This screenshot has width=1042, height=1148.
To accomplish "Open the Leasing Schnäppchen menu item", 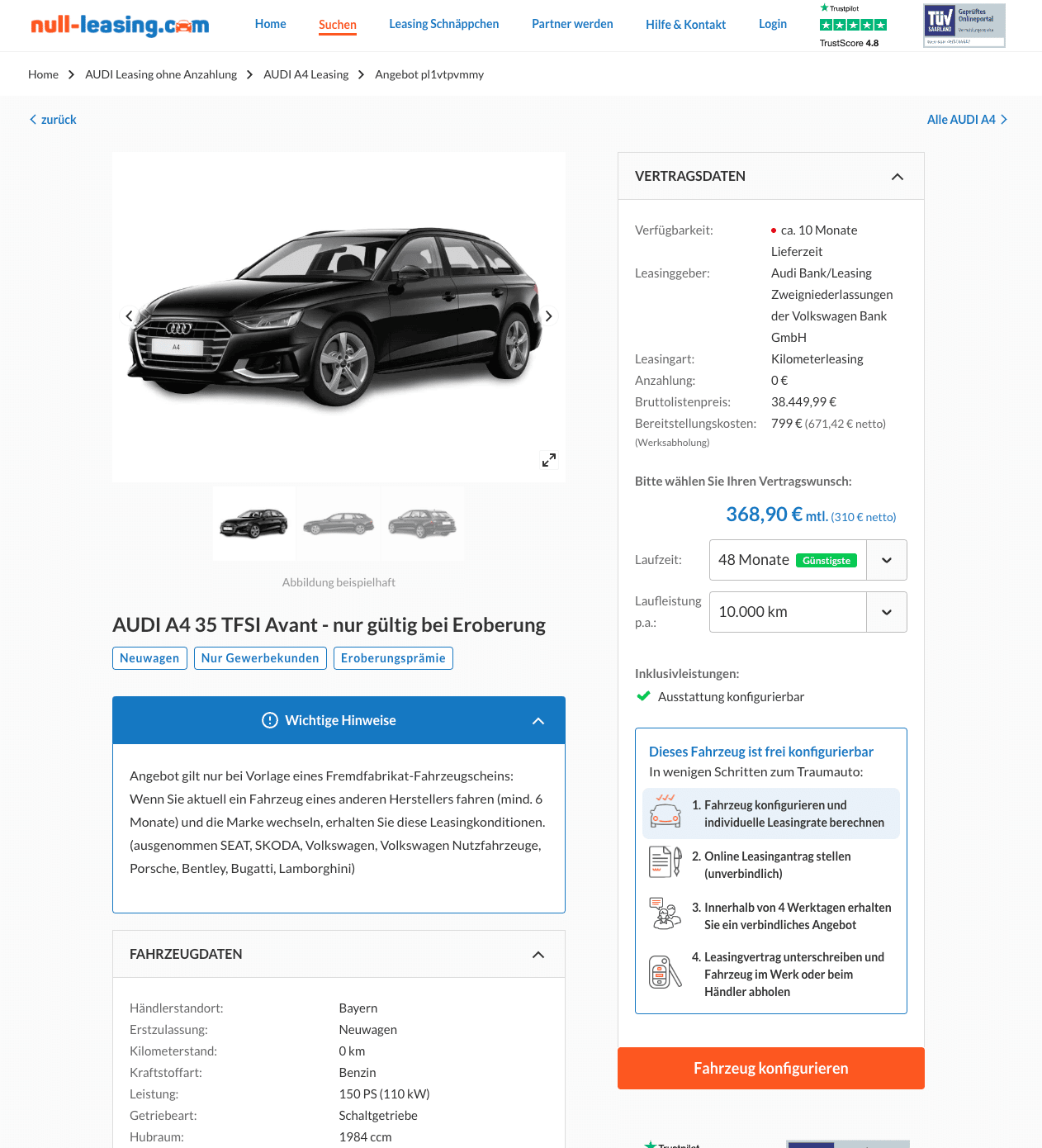I will [444, 24].
